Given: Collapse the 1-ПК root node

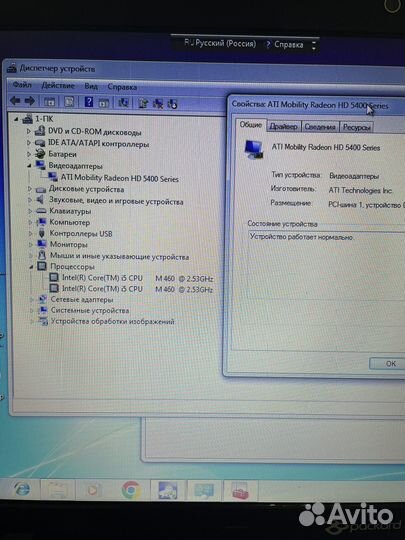Looking at the screenshot, I should [16, 119].
